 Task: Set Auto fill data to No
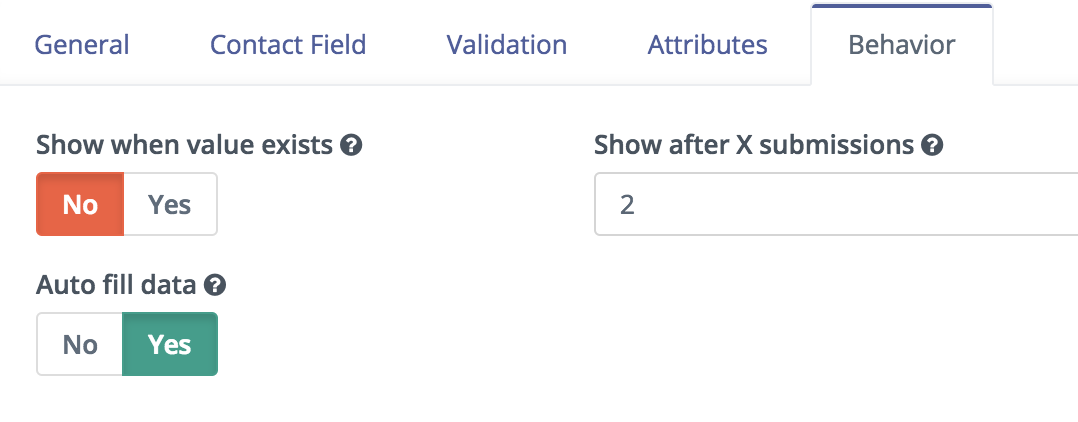click(80, 344)
